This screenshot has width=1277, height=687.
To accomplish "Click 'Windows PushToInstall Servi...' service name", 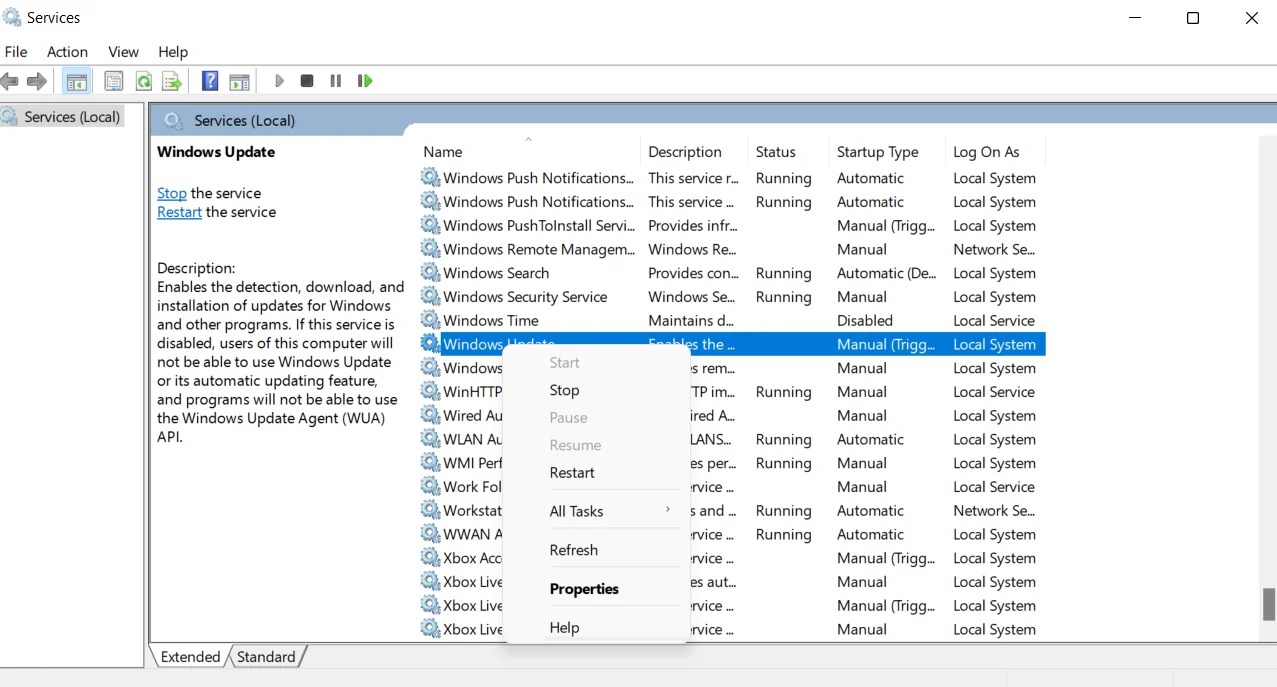I will pyautogui.click(x=539, y=225).
